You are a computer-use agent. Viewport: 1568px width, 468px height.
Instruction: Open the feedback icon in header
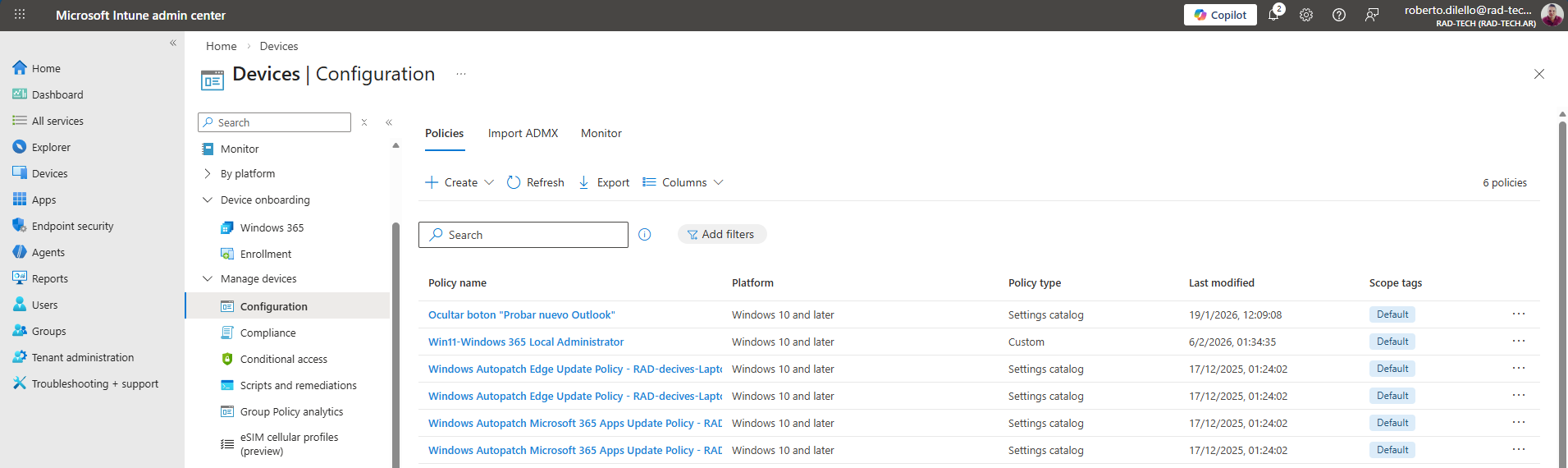coord(1372,15)
